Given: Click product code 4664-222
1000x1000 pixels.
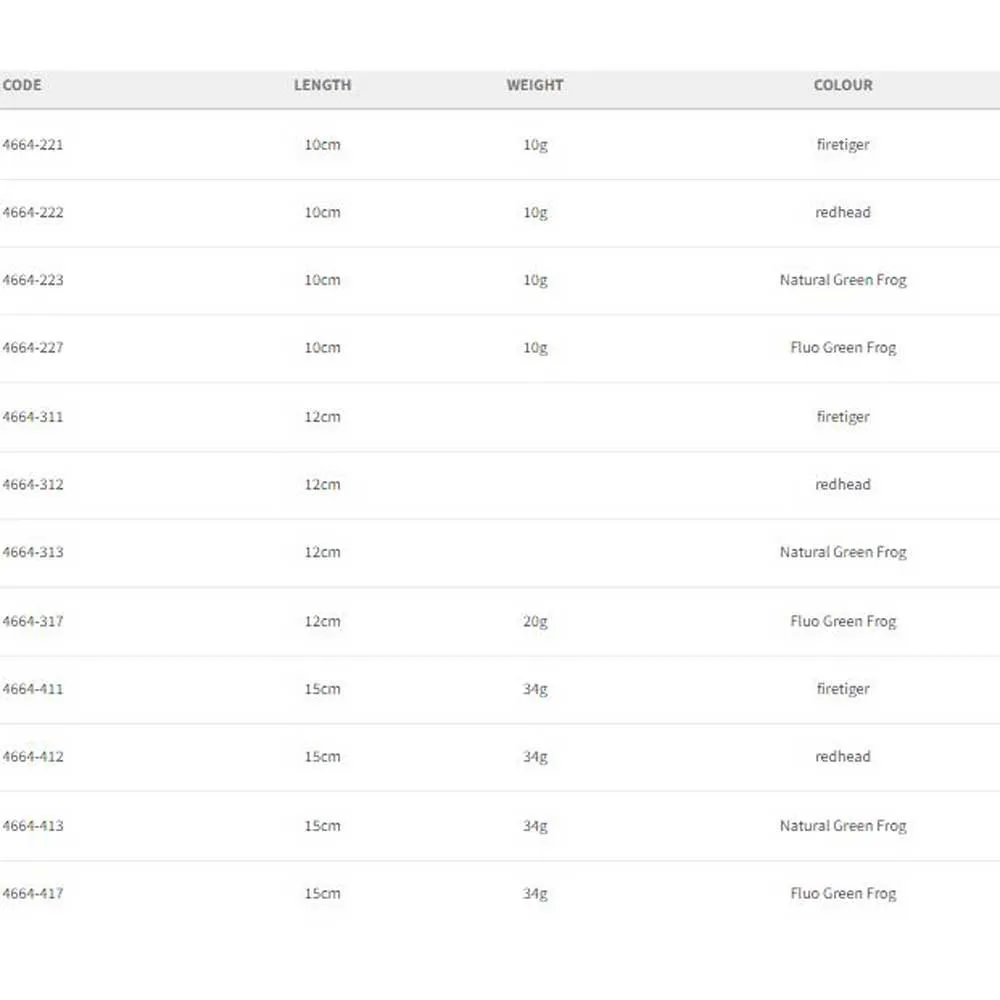Looking at the screenshot, I should (33, 213).
